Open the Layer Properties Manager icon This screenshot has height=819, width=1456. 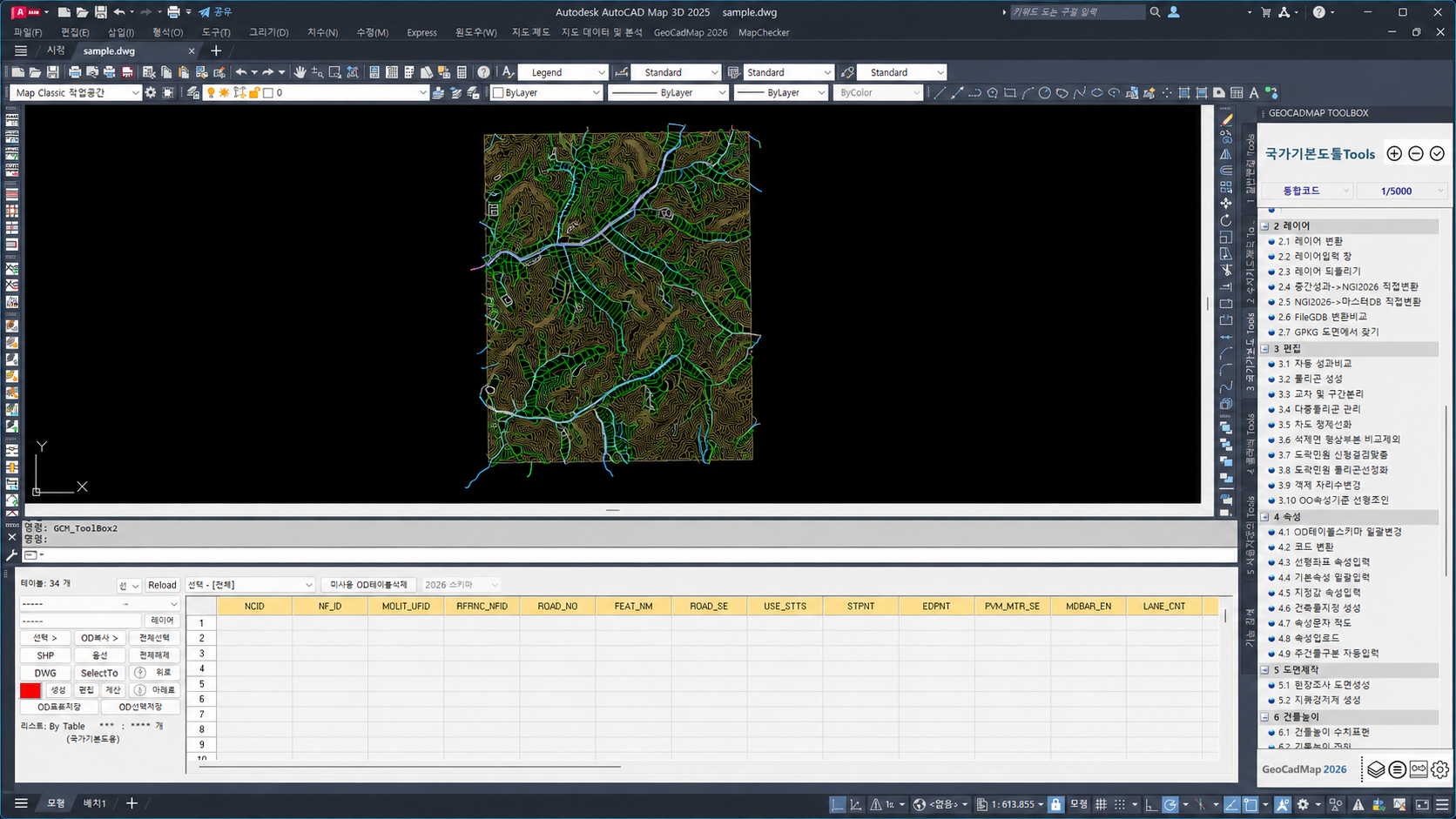[x=193, y=92]
